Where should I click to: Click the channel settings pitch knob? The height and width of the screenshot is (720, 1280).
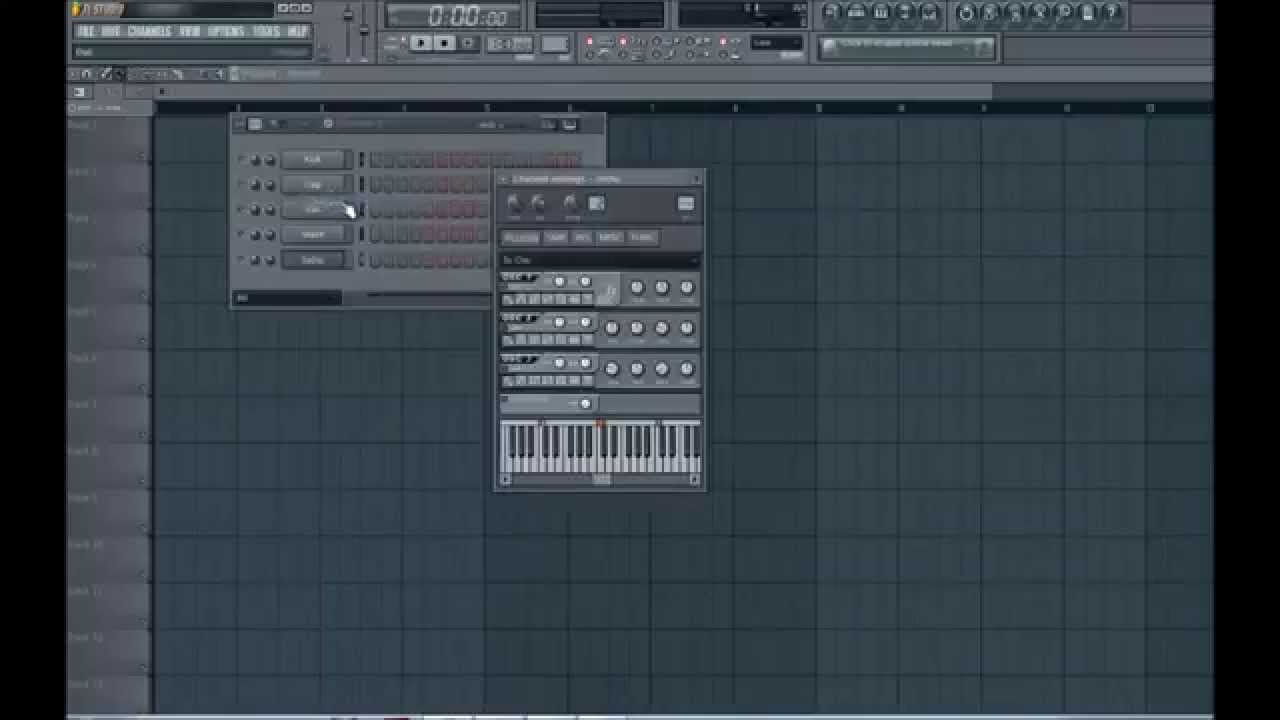pyautogui.click(x=570, y=203)
